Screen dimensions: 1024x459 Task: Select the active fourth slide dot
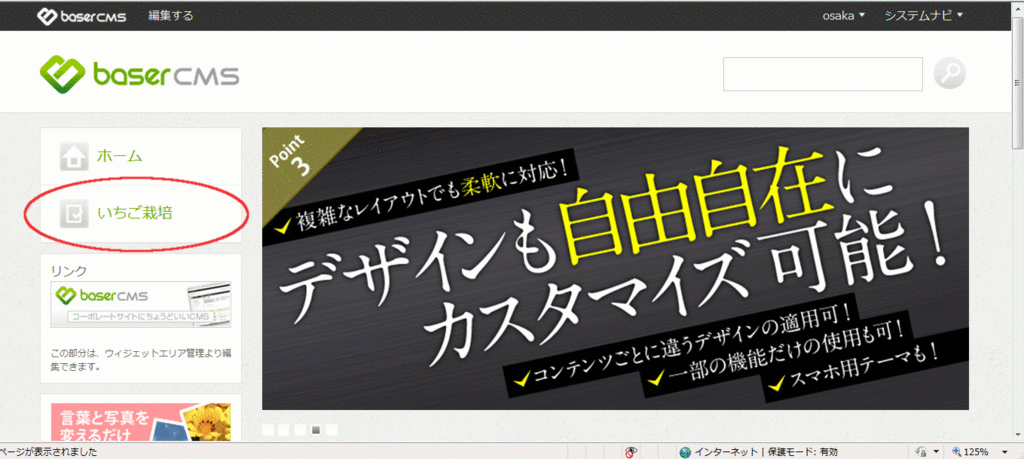tap(316, 430)
